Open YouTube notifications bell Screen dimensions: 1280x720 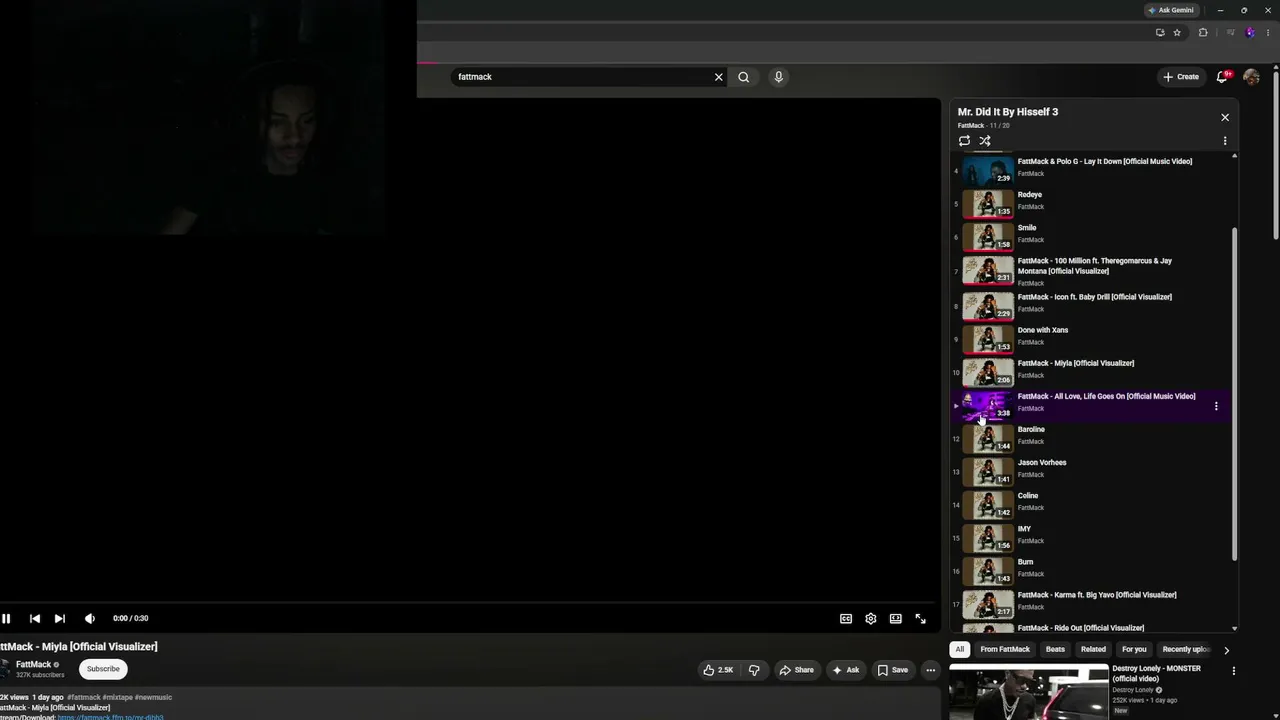pos(1223,77)
